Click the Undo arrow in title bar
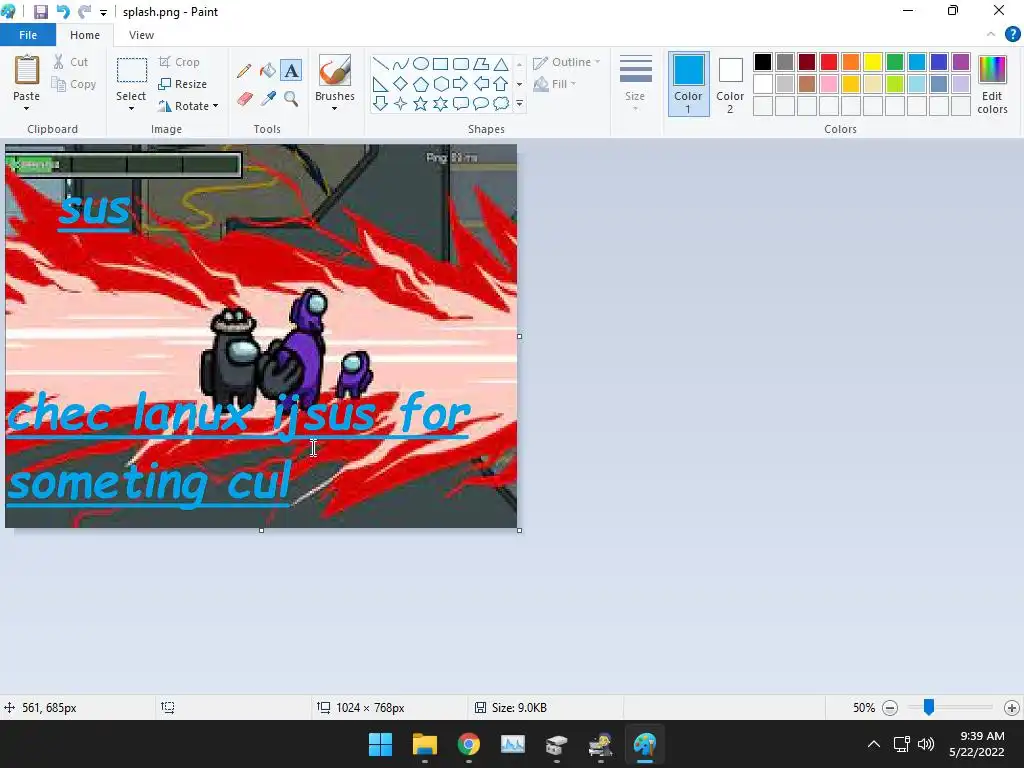Image resolution: width=1024 pixels, height=768 pixels. pos(63,12)
